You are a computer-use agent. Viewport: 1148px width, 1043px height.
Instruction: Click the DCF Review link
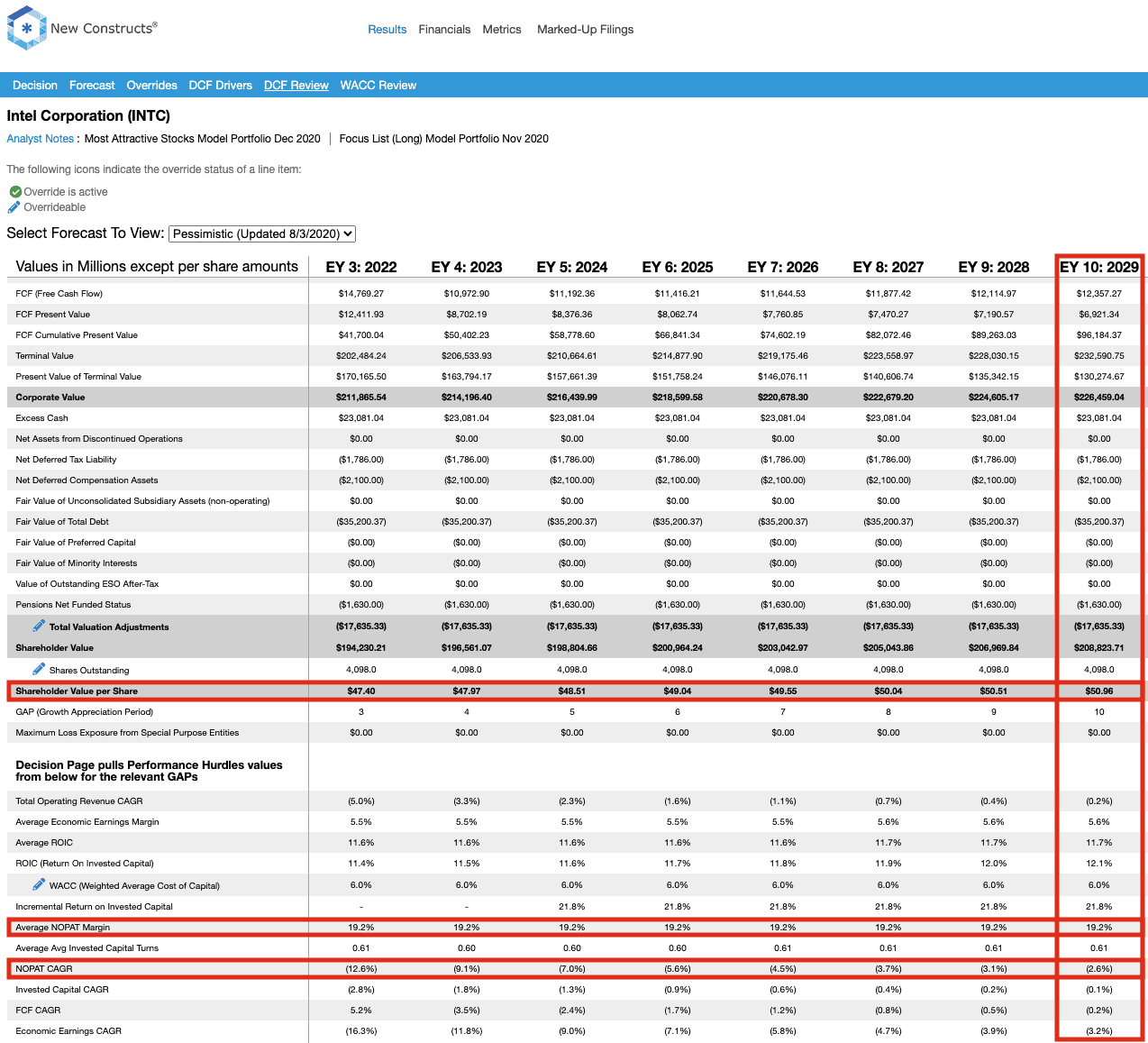click(296, 86)
